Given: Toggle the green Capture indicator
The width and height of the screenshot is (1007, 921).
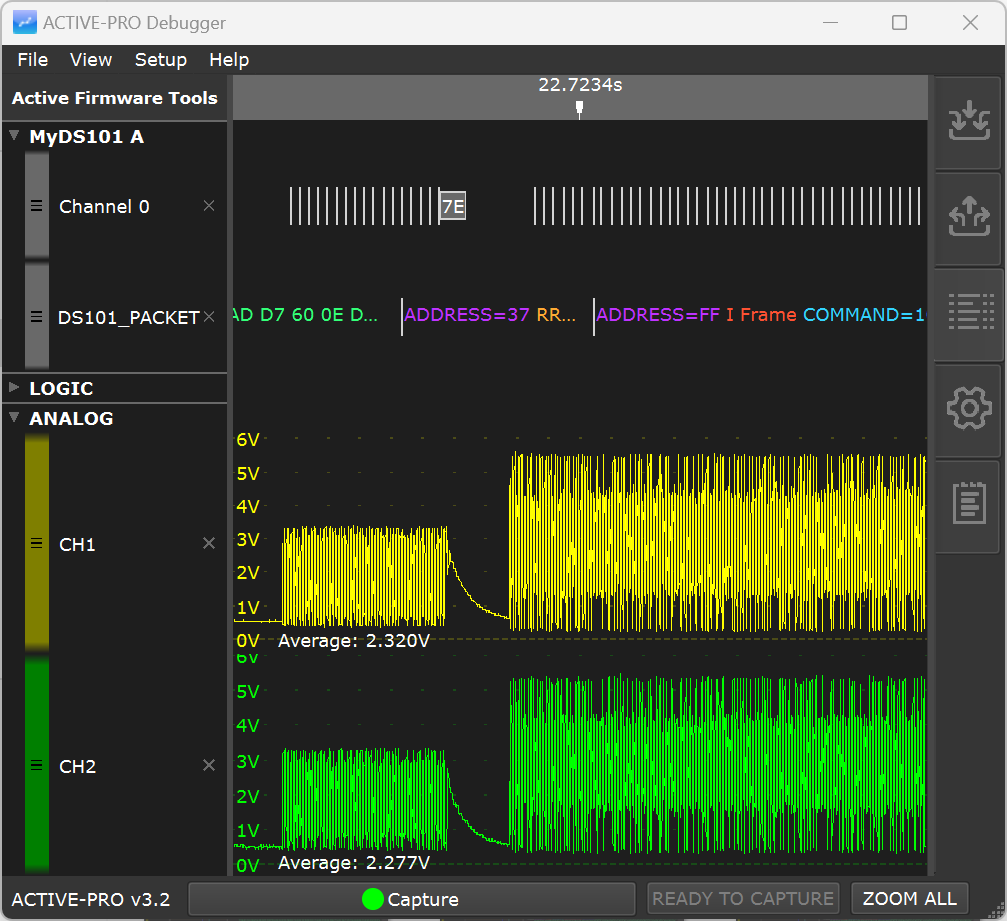Looking at the screenshot, I should [372, 899].
